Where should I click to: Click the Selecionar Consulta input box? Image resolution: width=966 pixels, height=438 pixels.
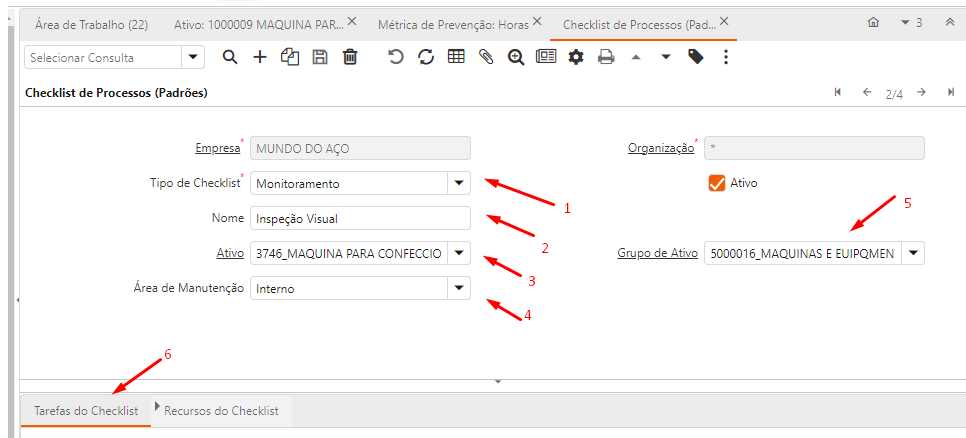coord(103,57)
